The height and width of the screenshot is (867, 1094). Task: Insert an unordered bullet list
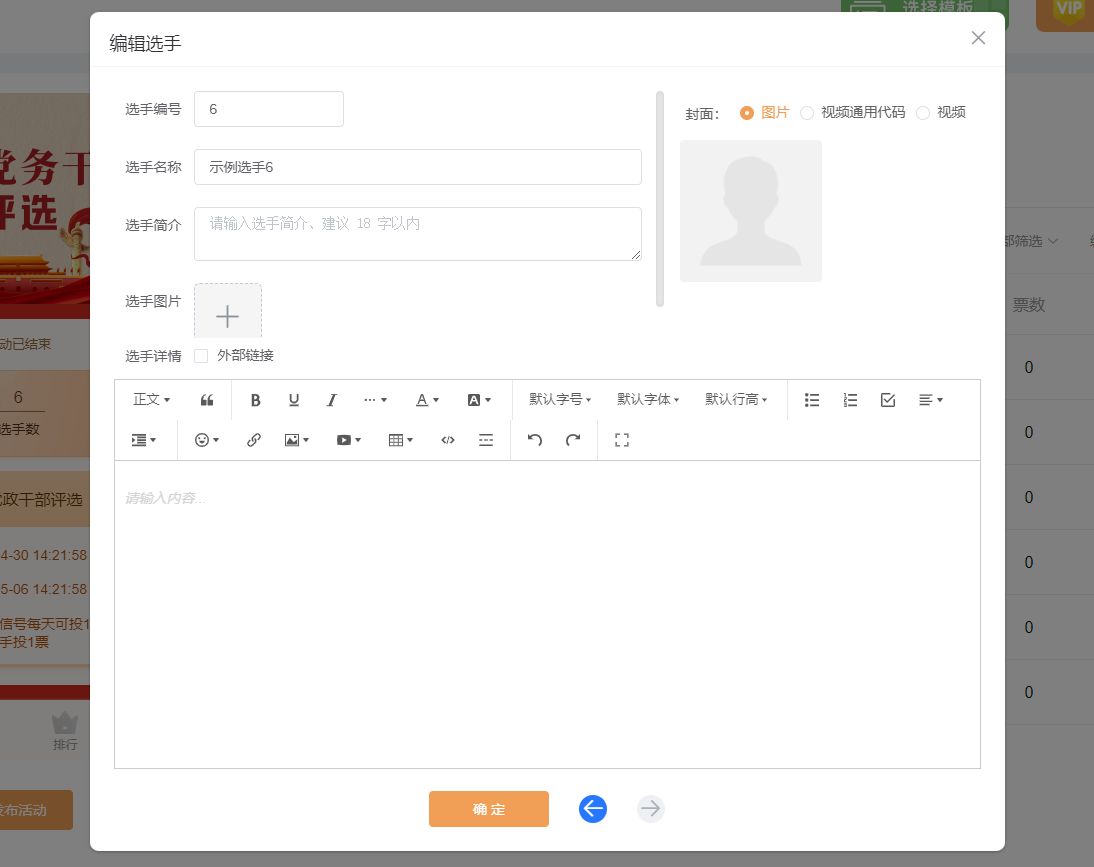[x=812, y=400]
